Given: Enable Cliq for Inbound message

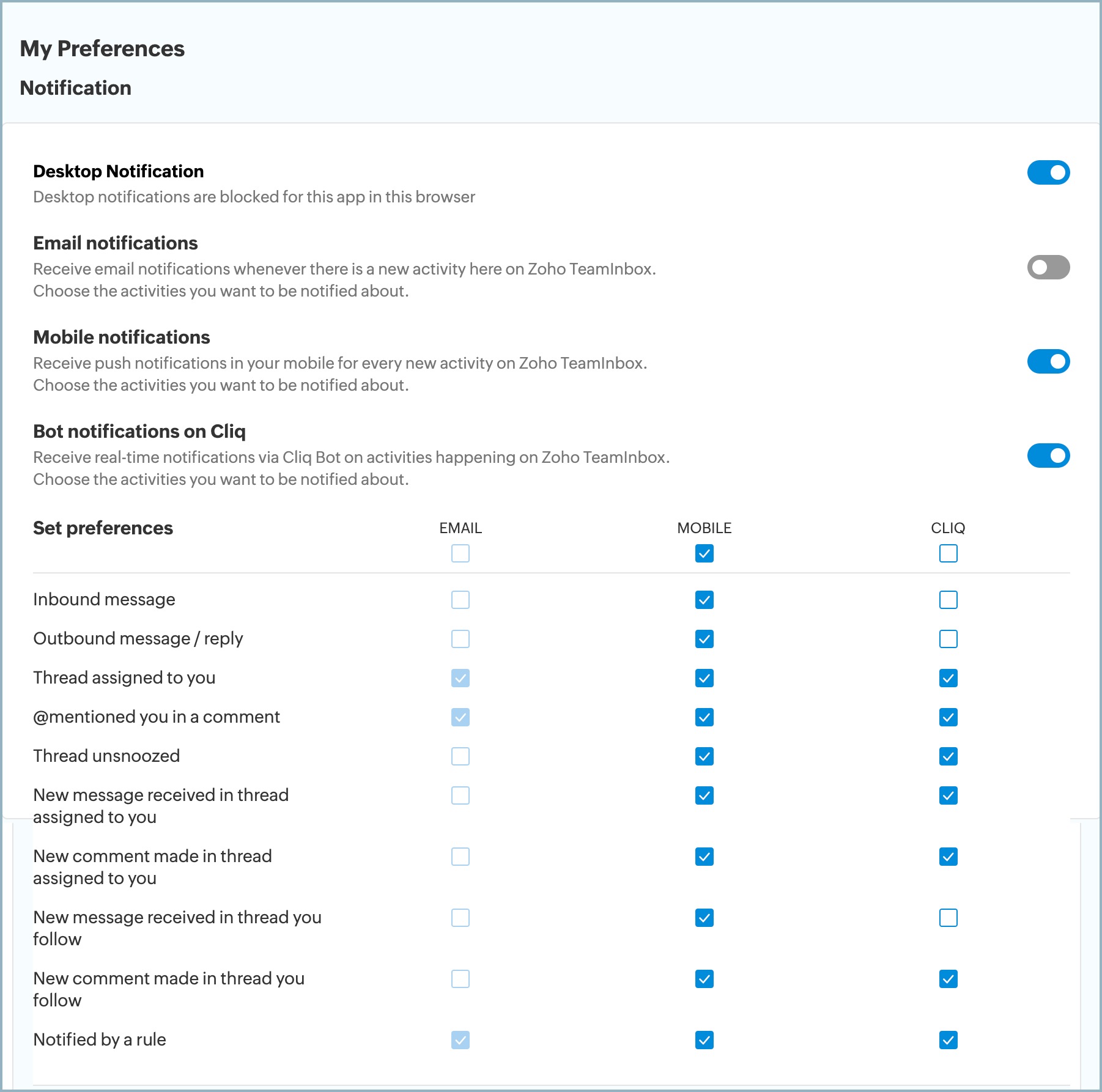Looking at the screenshot, I should [x=948, y=600].
